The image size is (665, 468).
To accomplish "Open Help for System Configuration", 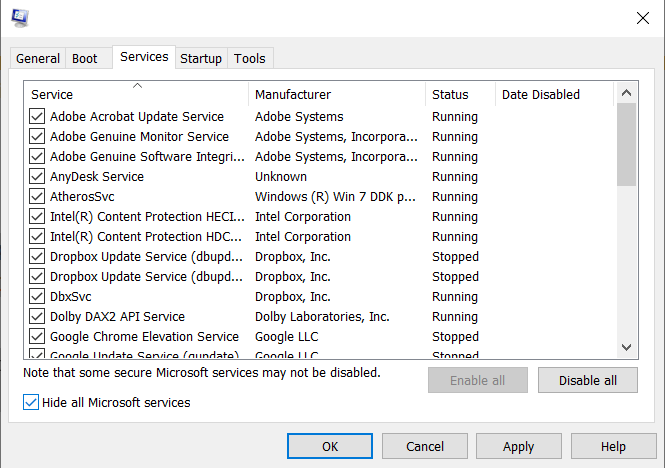I will (613, 446).
